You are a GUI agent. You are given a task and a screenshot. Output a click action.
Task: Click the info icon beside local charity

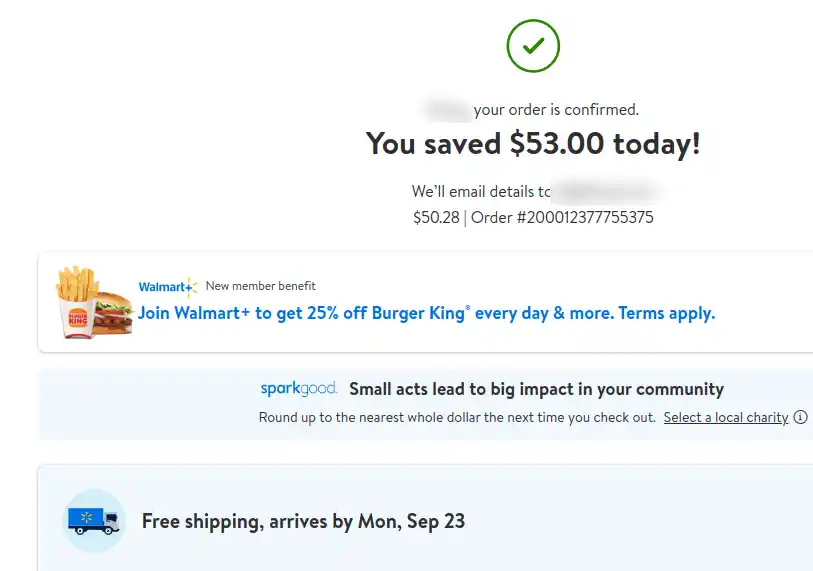[801, 417]
